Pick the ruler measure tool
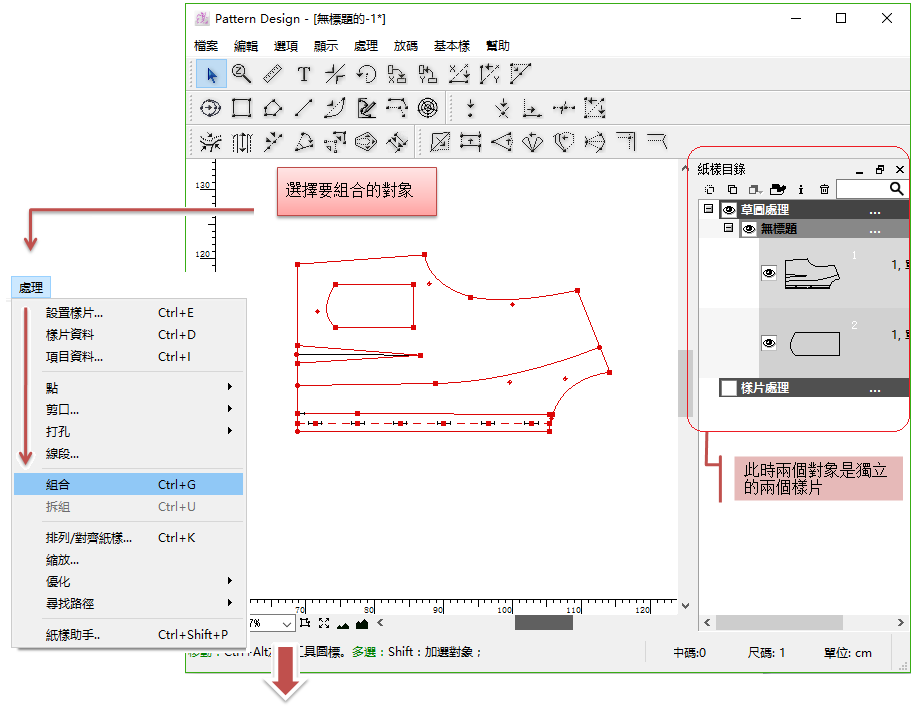This screenshot has width=921, height=709. click(x=272, y=74)
